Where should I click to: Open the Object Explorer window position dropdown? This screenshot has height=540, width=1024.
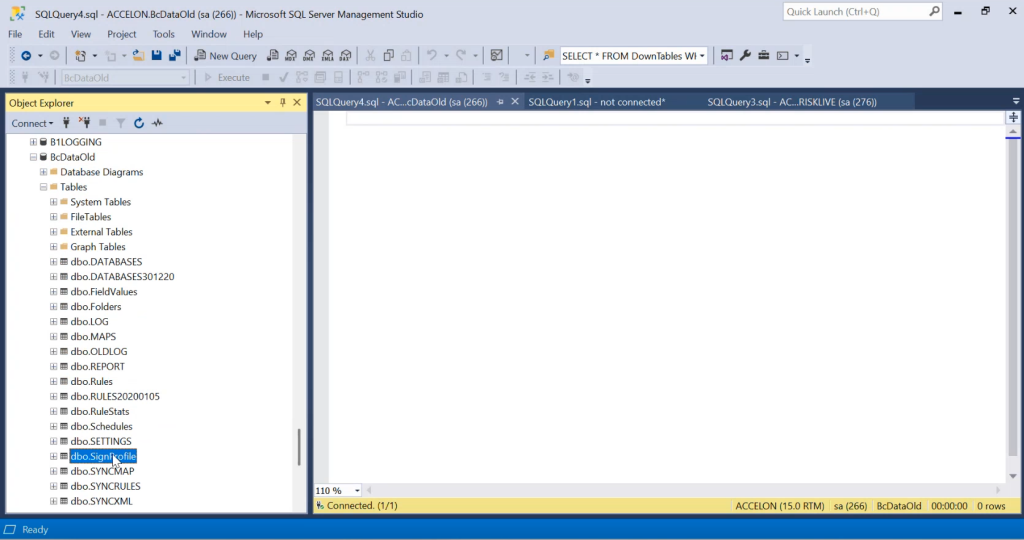tap(268, 103)
